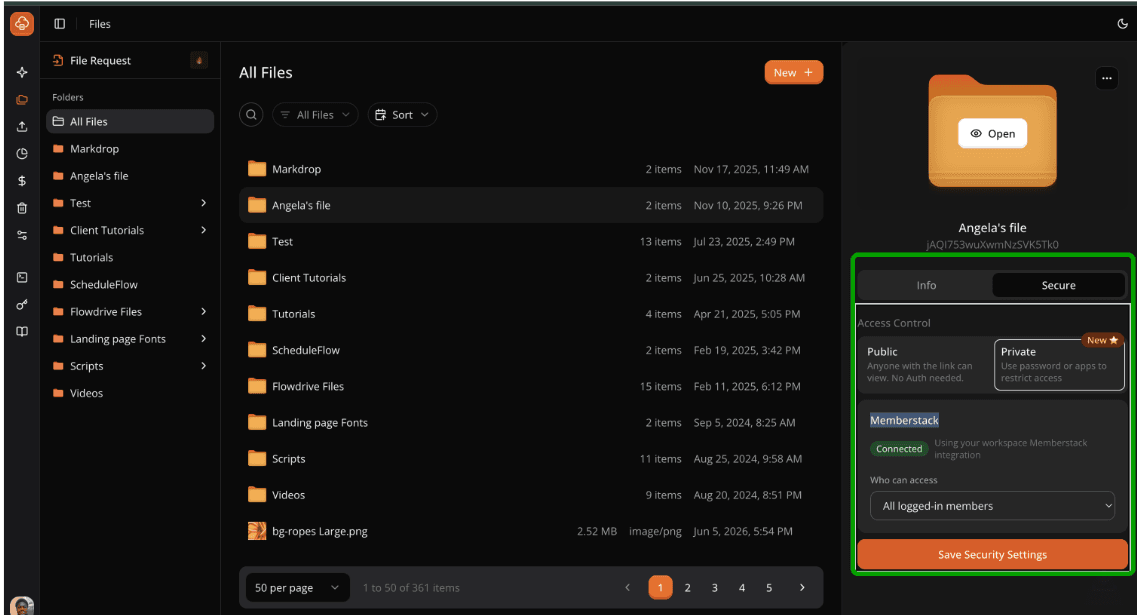This screenshot has height=615, width=1137.
Task: Toggle the sidebar panel icon
Action: pos(59,24)
